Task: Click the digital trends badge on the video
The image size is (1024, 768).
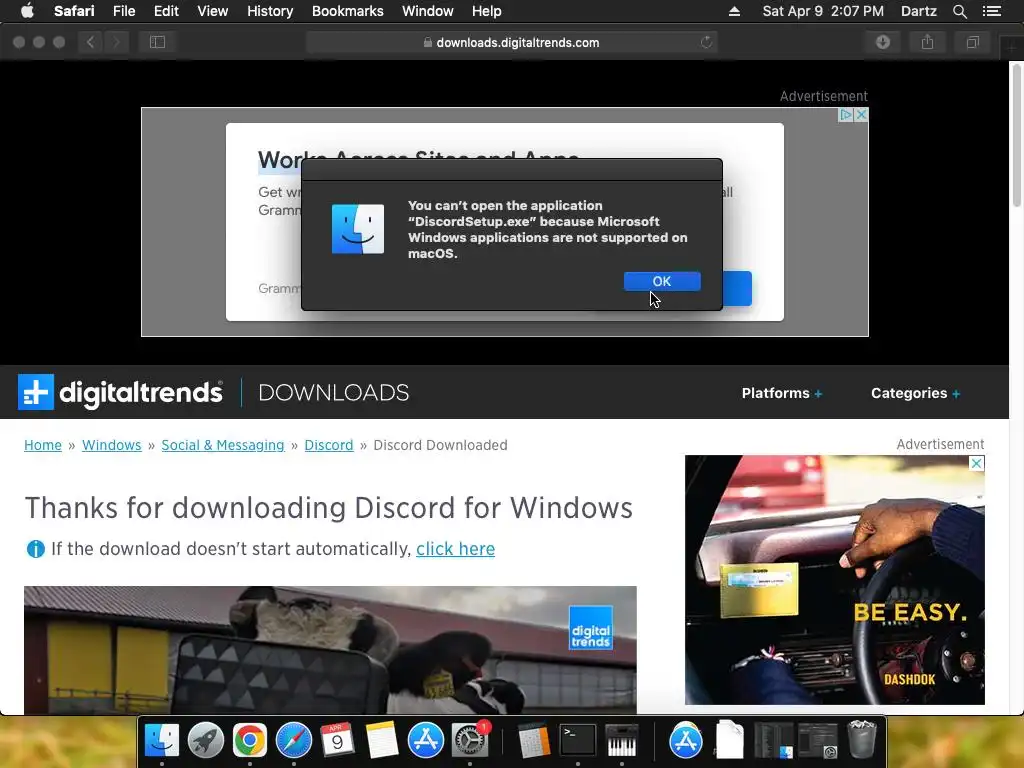Action: coord(590,628)
